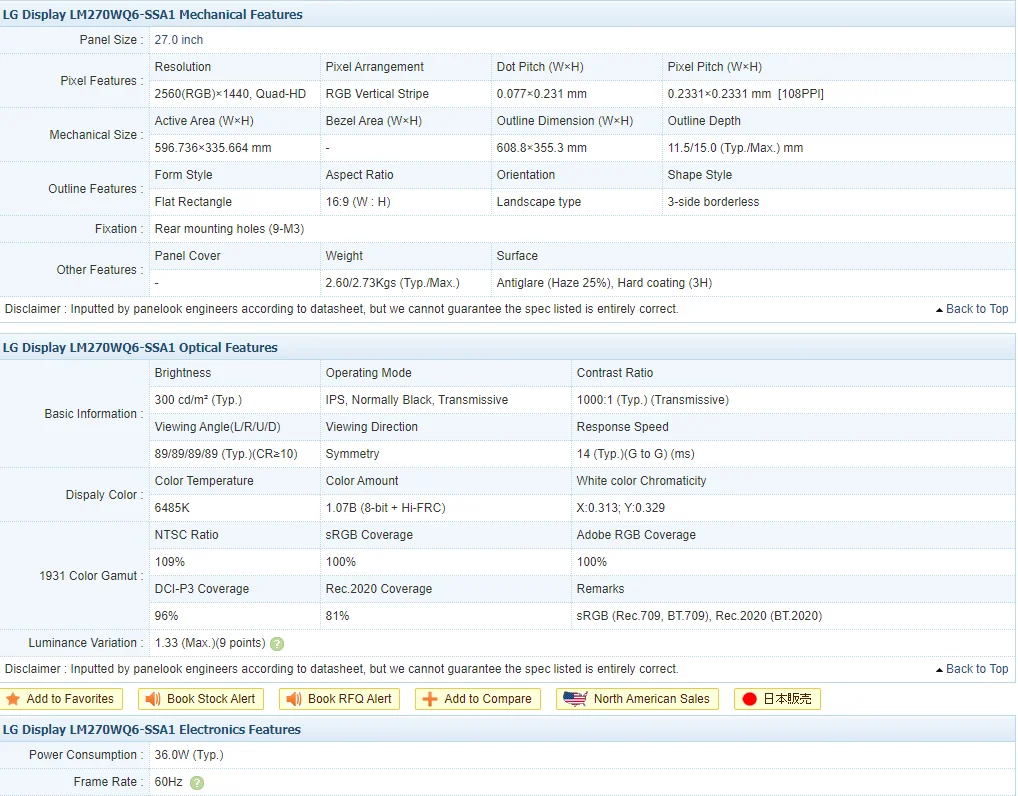Click the Dispaly Color row label

[x=104, y=494]
